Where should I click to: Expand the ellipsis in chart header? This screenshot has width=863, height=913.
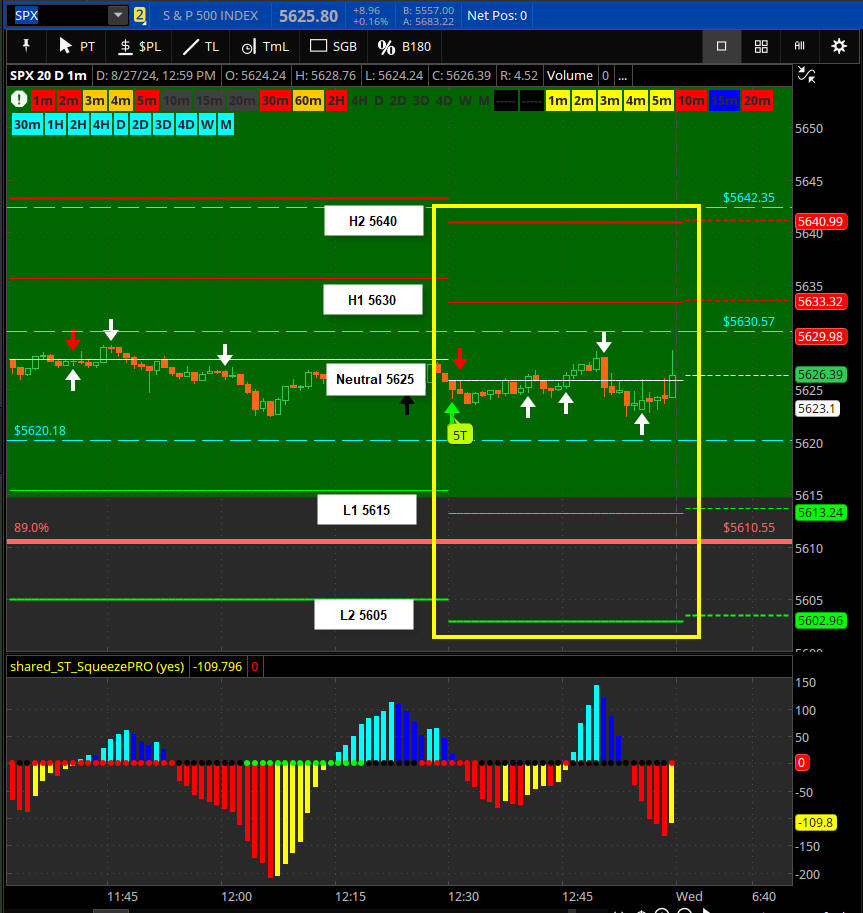tap(623, 76)
